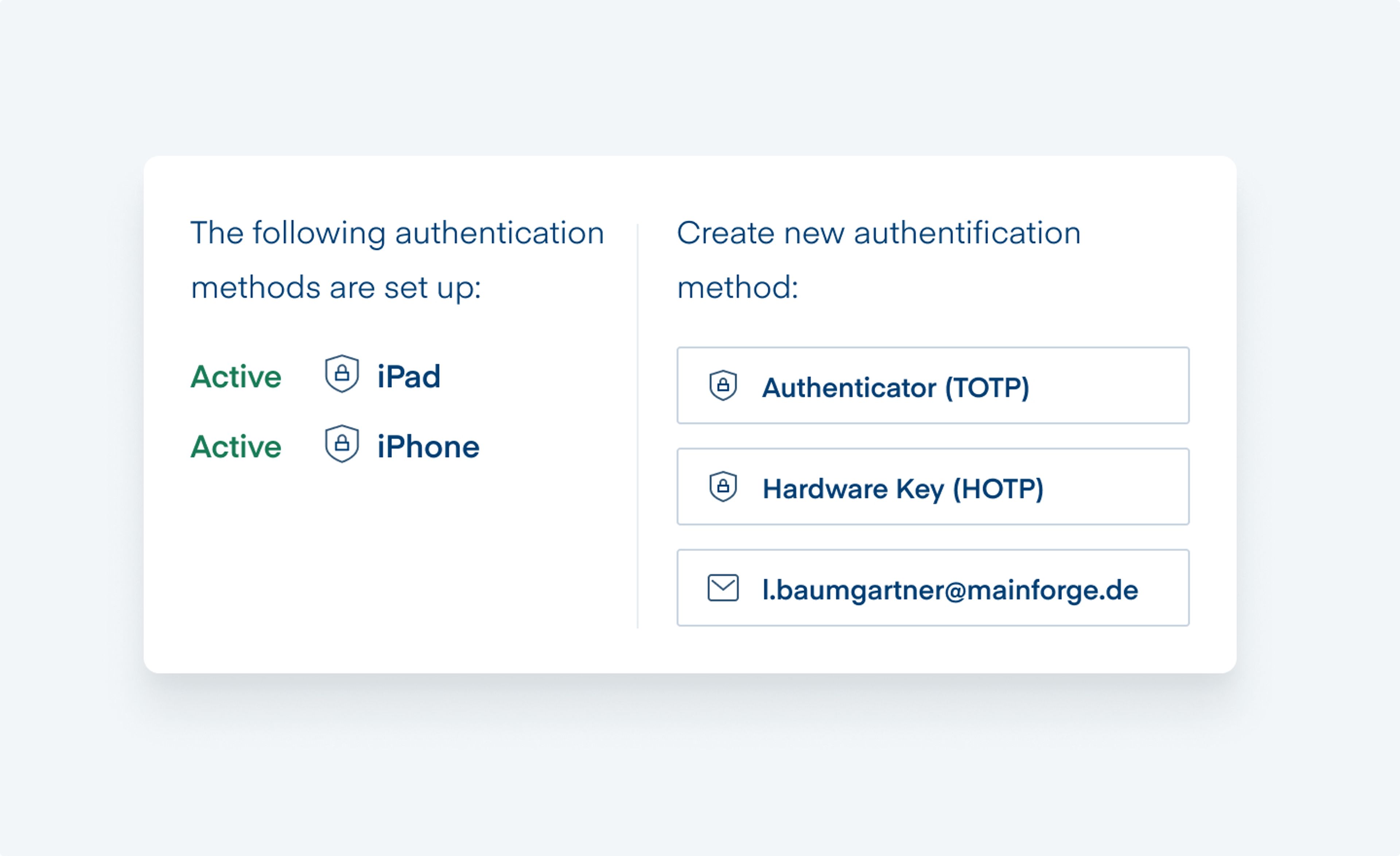
Task: Click the shield icon in Authenticator (TOTP)
Action: pos(723,386)
